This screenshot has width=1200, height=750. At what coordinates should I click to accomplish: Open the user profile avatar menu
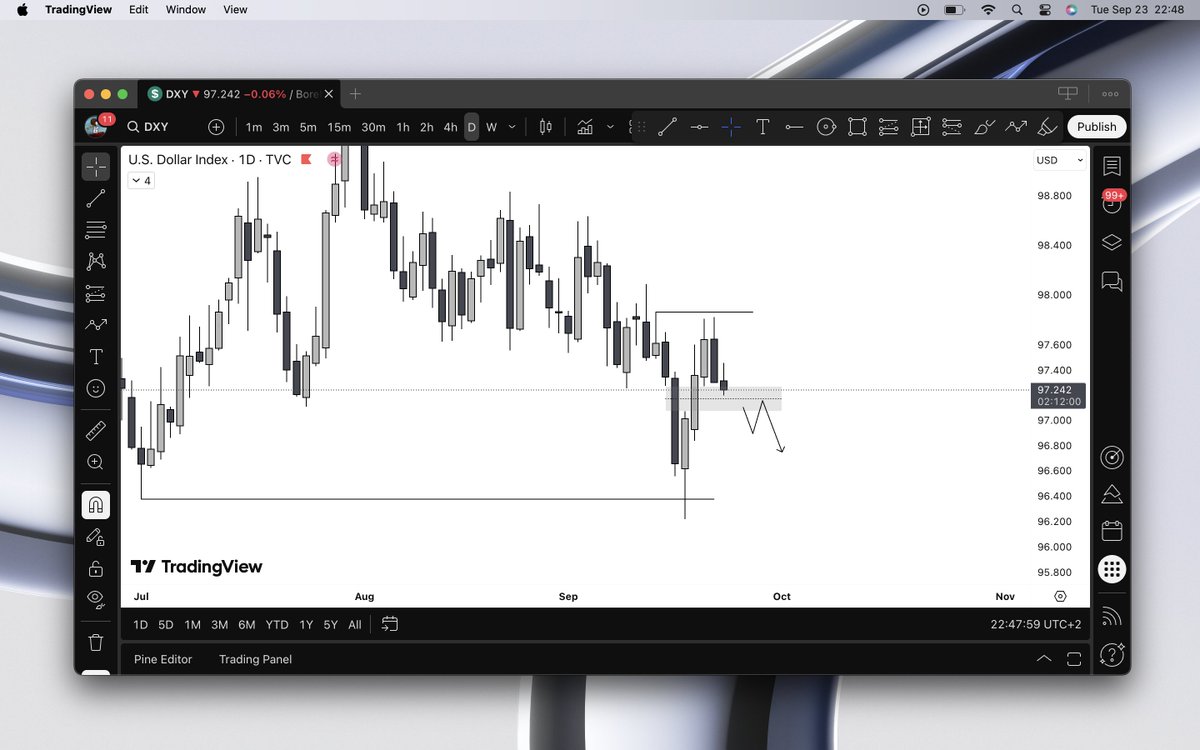click(97, 126)
